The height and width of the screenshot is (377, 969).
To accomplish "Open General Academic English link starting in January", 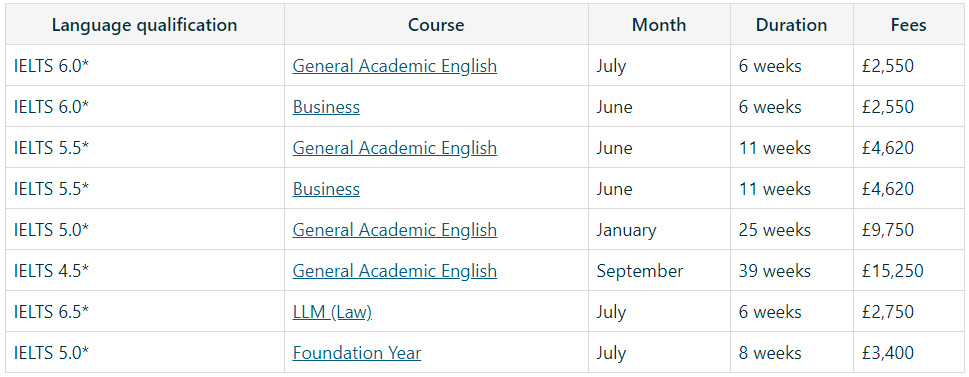I will (x=394, y=230).
